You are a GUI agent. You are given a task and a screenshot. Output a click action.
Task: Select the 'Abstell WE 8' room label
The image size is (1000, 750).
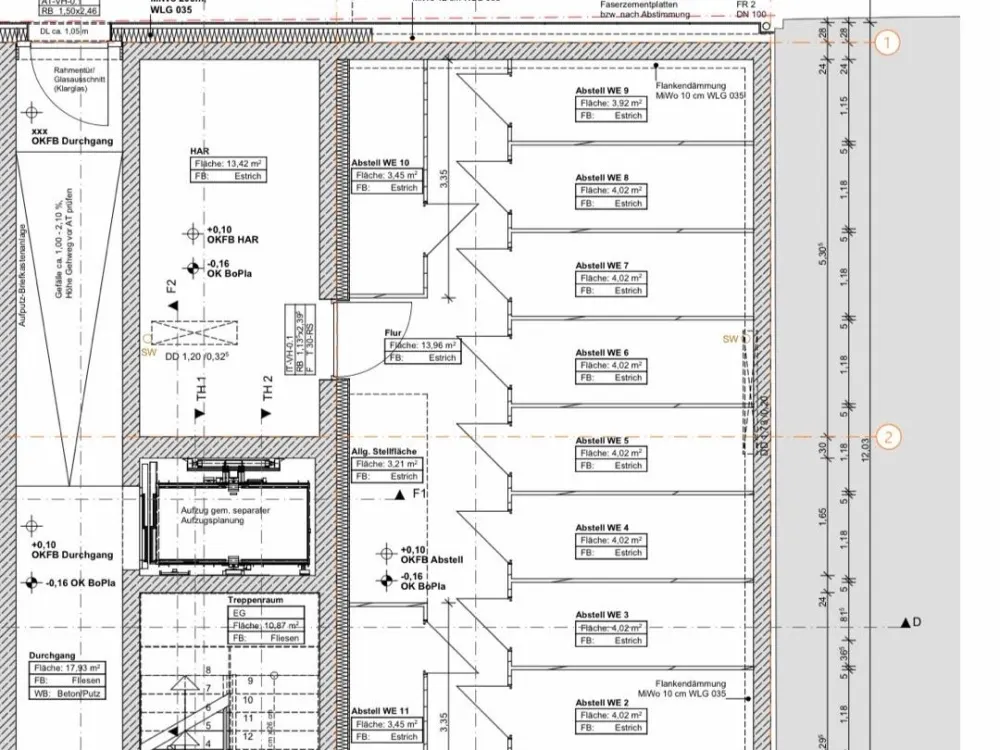tap(601, 178)
